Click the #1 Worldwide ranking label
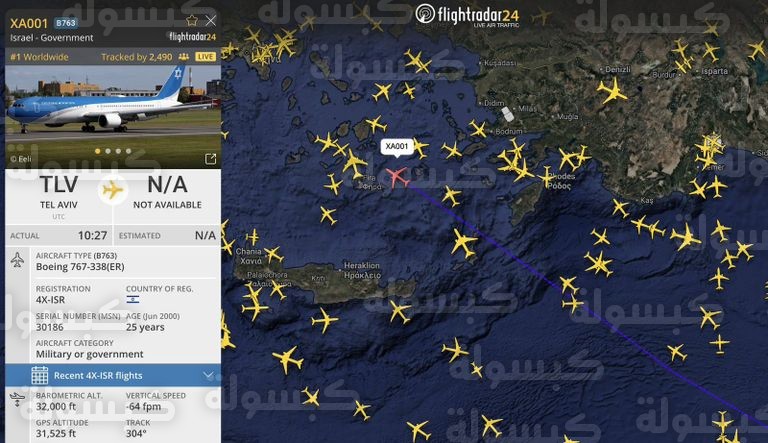This screenshot has width=768, height=443. pos(39,57)
